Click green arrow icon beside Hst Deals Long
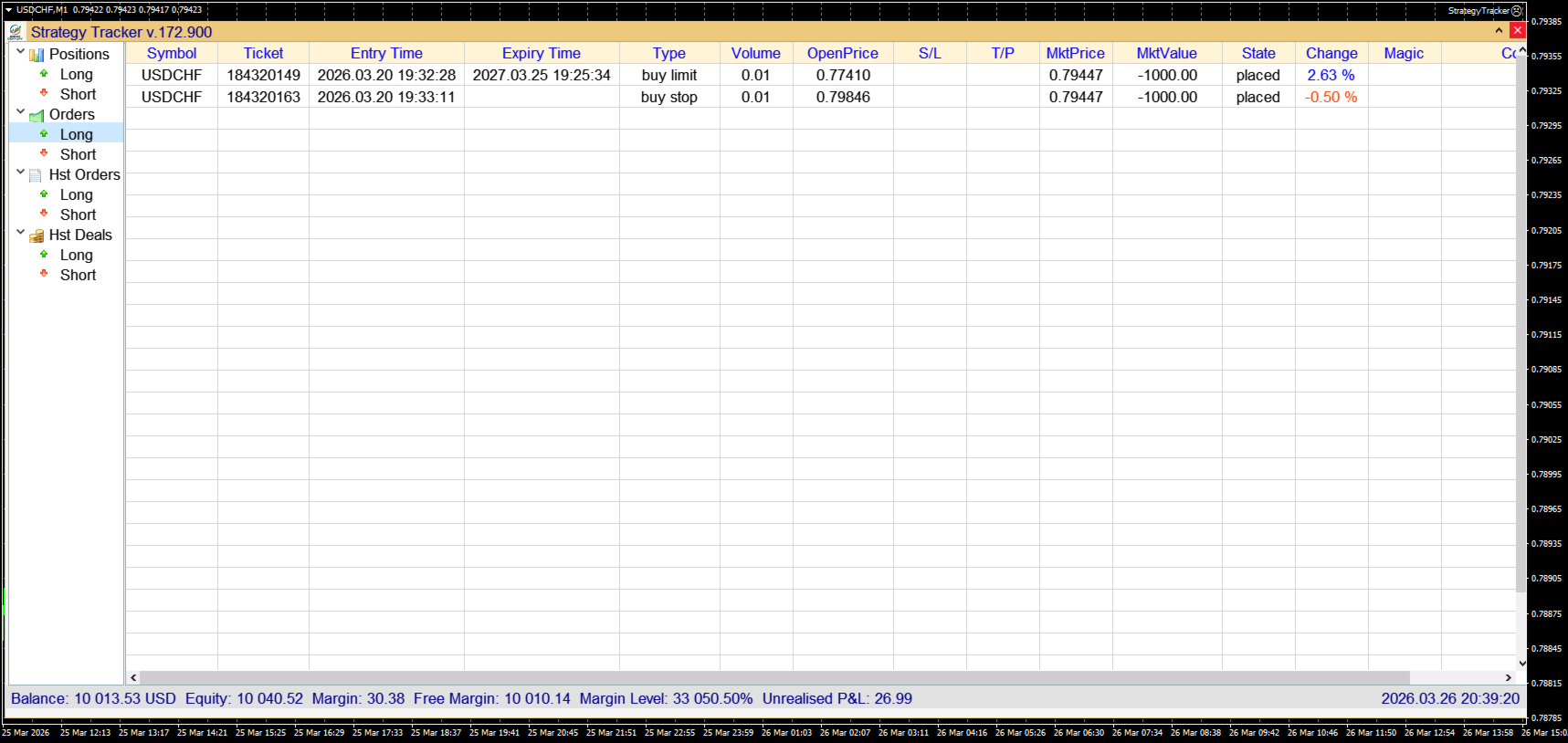The image size is (1568, 743). 44,254
